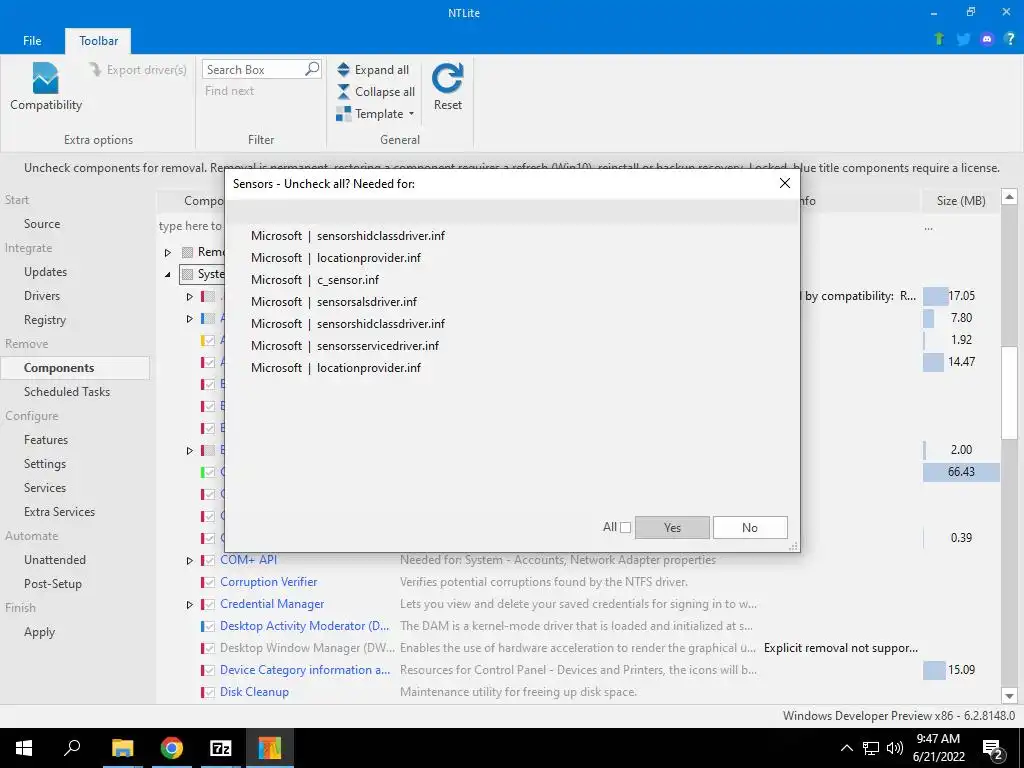This screenshot has width=1024, height=768.
Task: Switch to the Toolbar tab
Action: point(99,40)
